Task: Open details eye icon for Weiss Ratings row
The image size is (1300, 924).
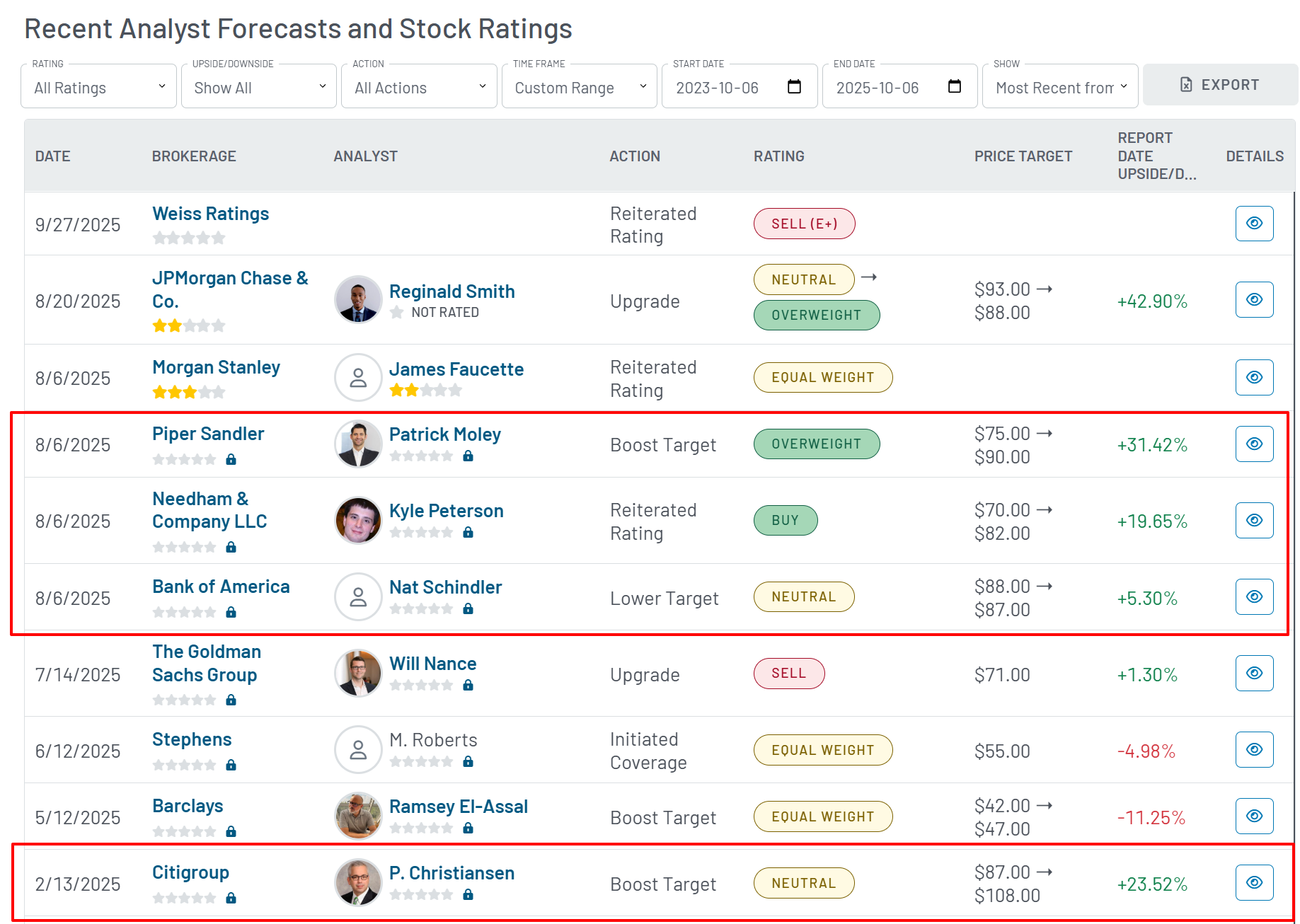Action: (1254, 224)
